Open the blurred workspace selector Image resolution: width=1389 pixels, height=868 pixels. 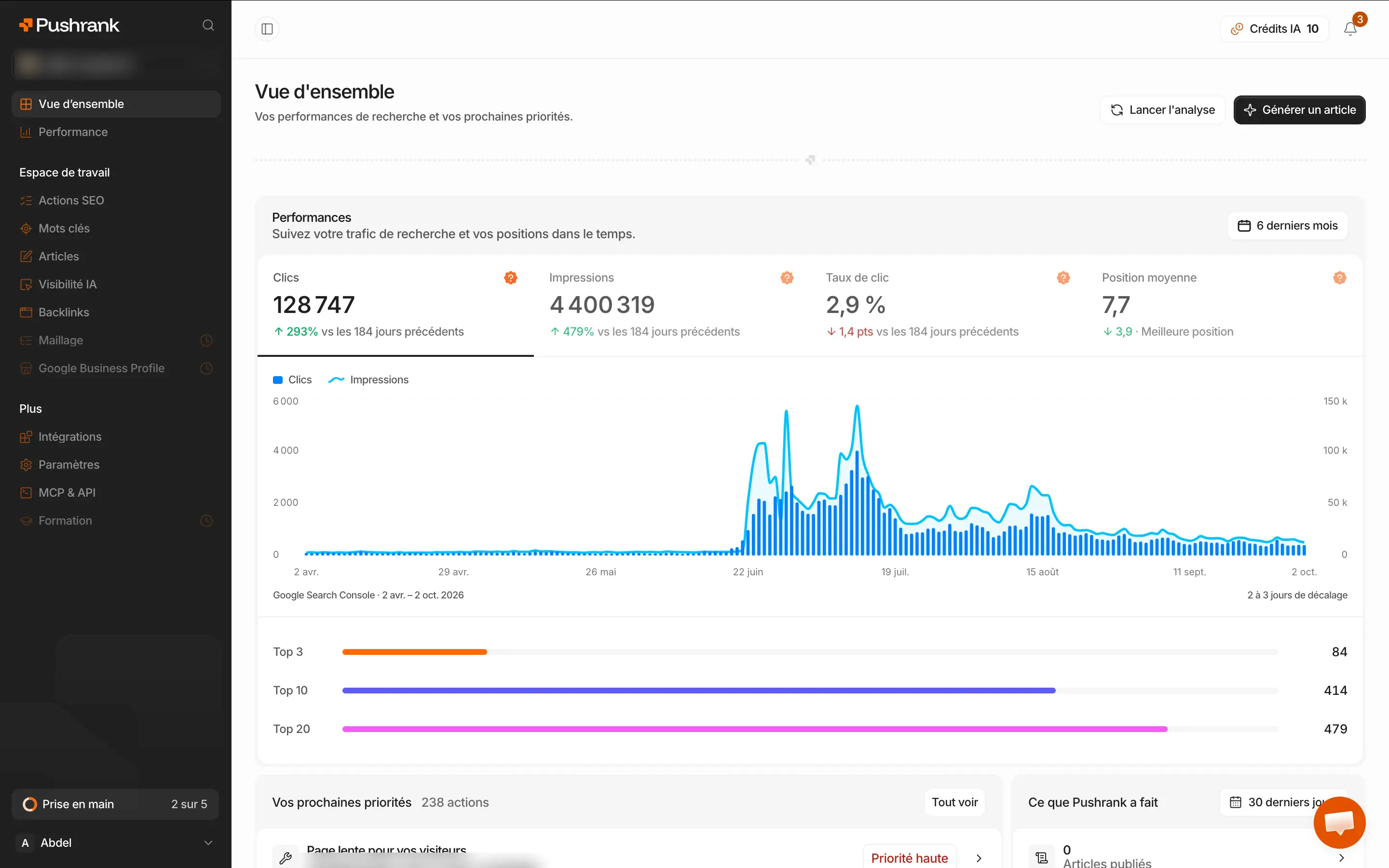115,64
